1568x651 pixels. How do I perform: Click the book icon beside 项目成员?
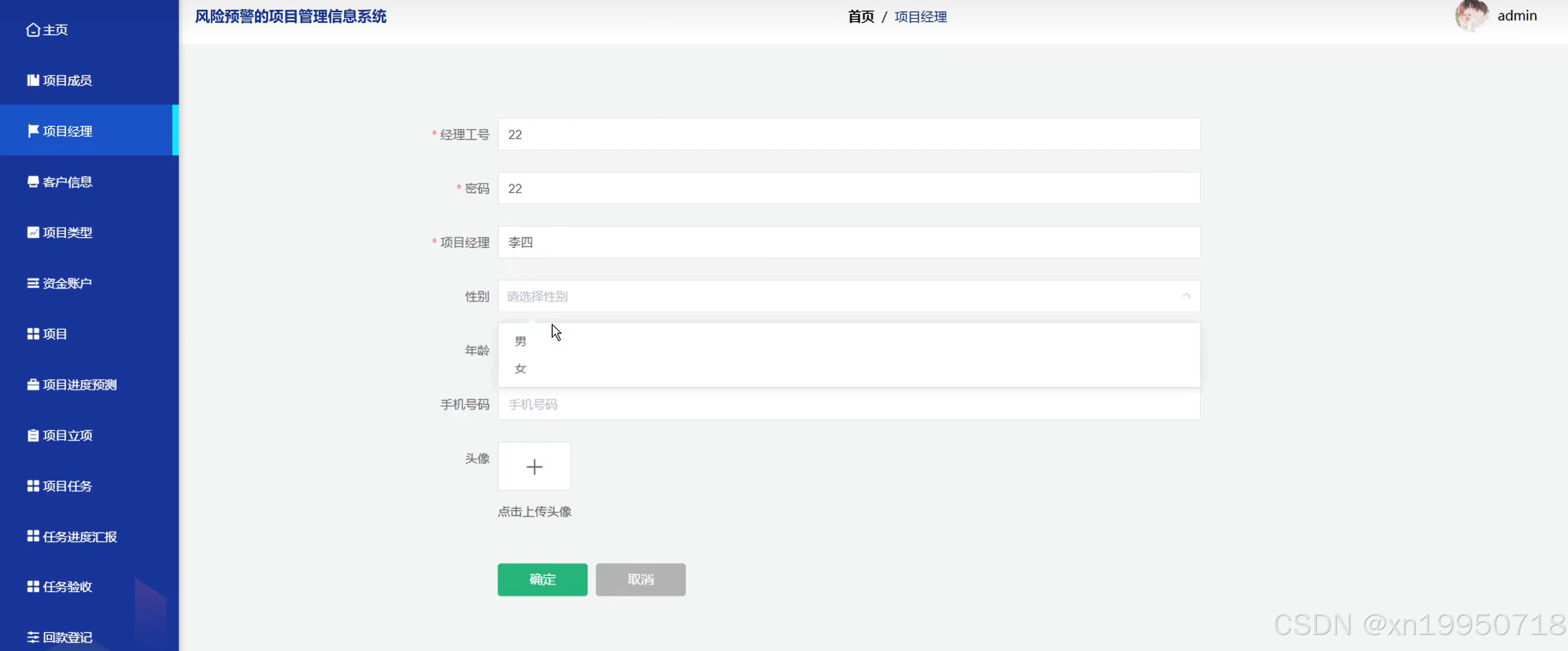pos(33,80)
